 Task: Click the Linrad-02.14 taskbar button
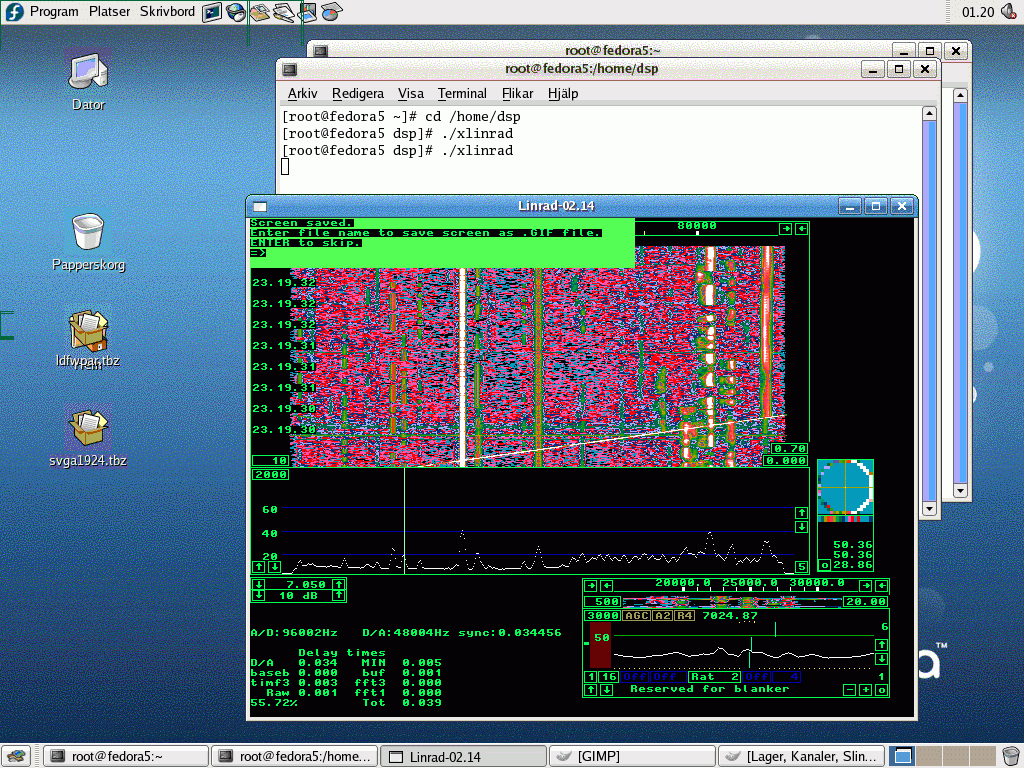point(464,756)
